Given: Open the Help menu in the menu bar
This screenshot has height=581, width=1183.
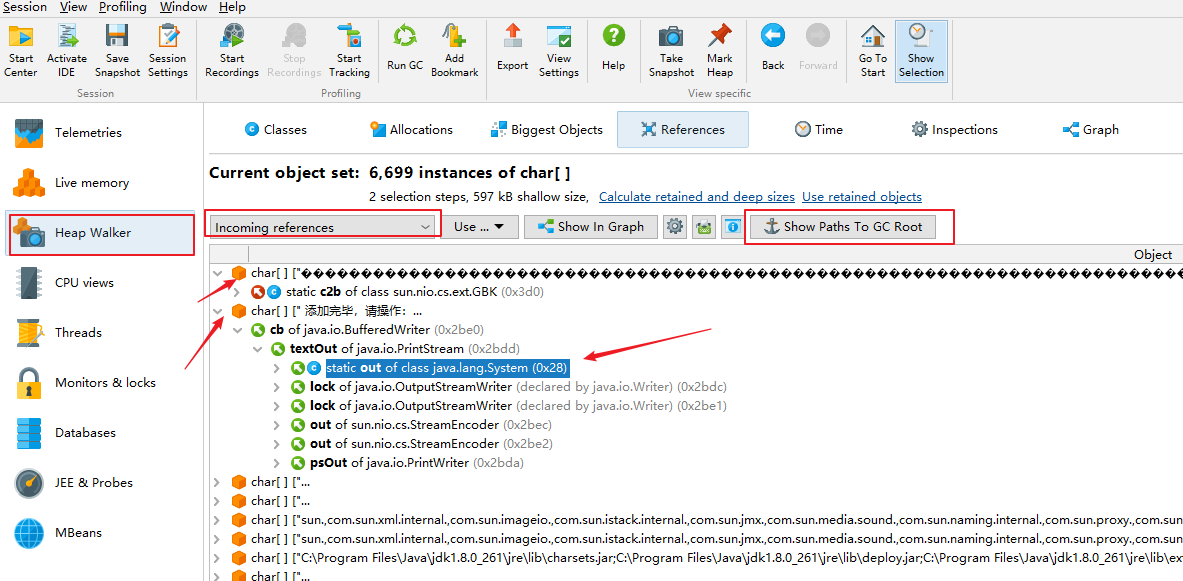Looking at the screenshot, I should pos(232,7).
